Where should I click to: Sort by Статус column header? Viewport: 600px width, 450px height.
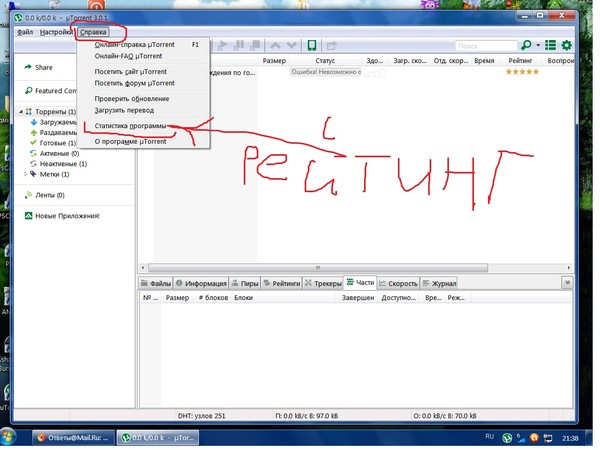pos(325,60)
